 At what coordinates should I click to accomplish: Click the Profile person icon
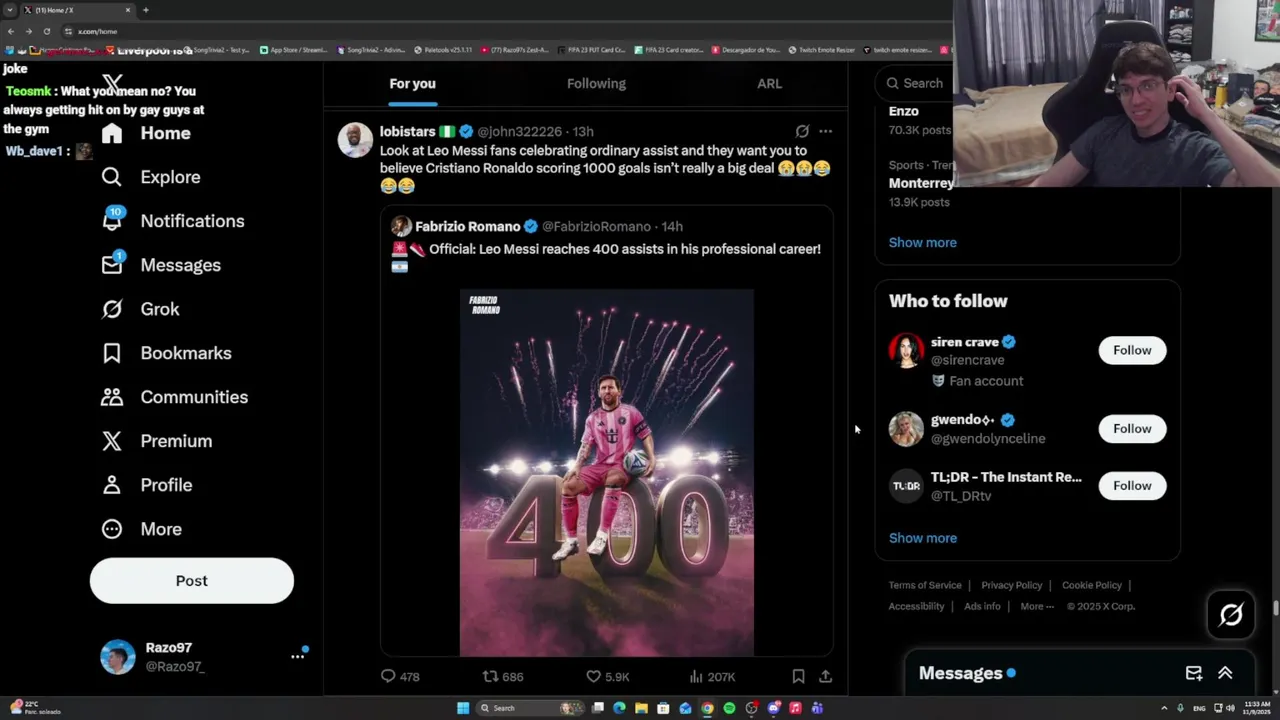coord(112,485)
